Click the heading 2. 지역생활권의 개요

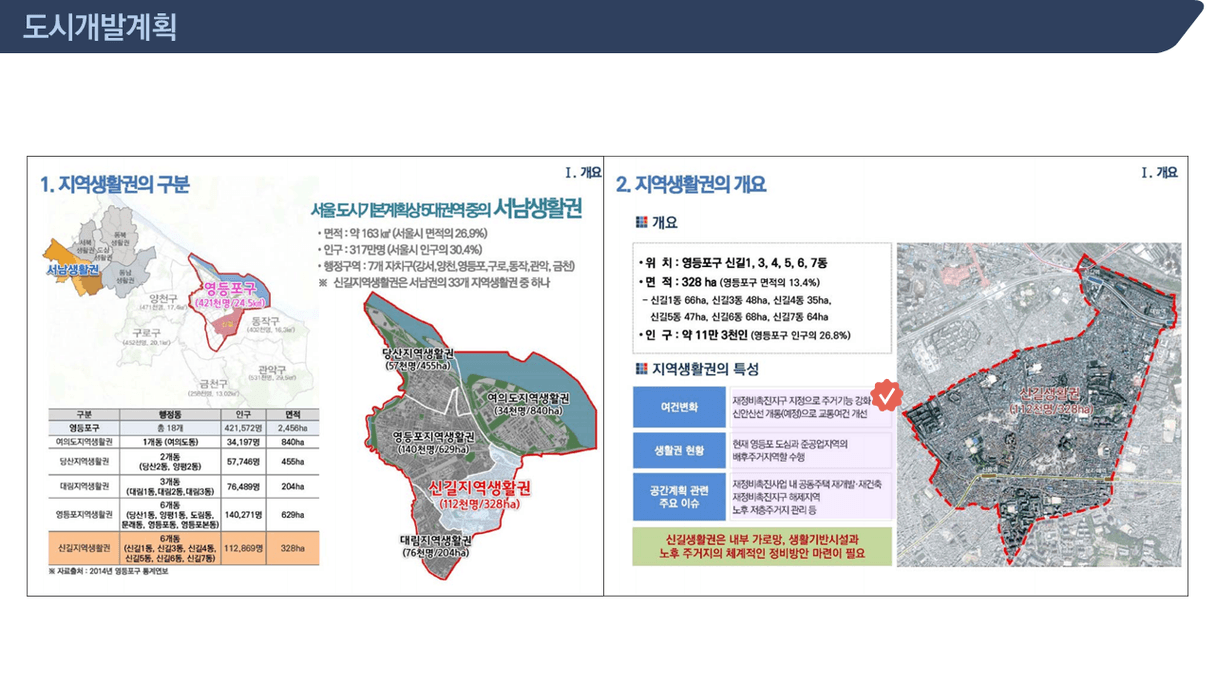(x=691, y=185)
